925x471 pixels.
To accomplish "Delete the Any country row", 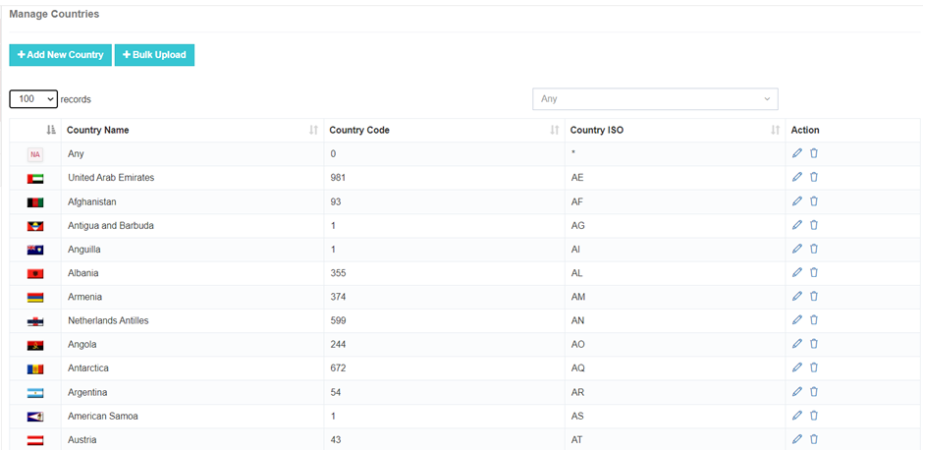I will [x=814, y=153].
